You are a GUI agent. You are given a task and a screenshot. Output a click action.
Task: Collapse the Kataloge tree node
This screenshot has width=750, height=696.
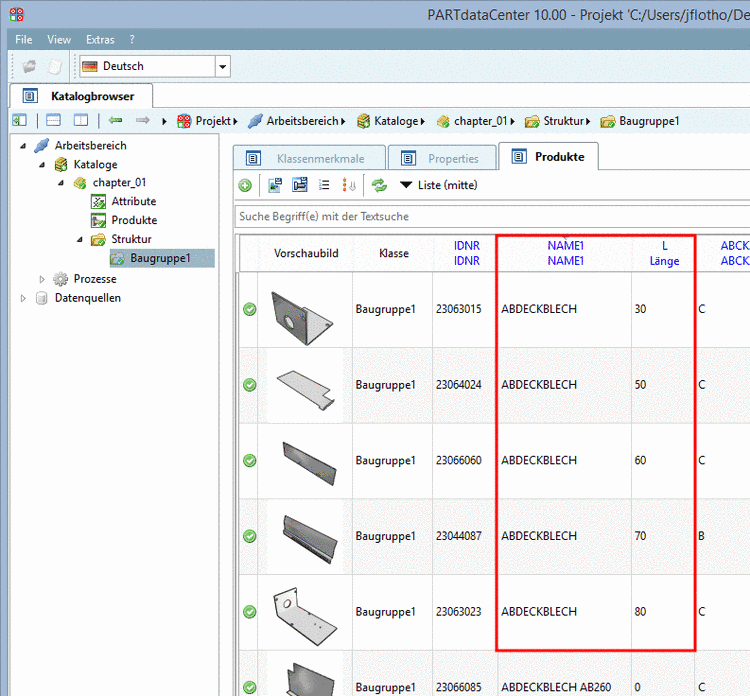42,165
